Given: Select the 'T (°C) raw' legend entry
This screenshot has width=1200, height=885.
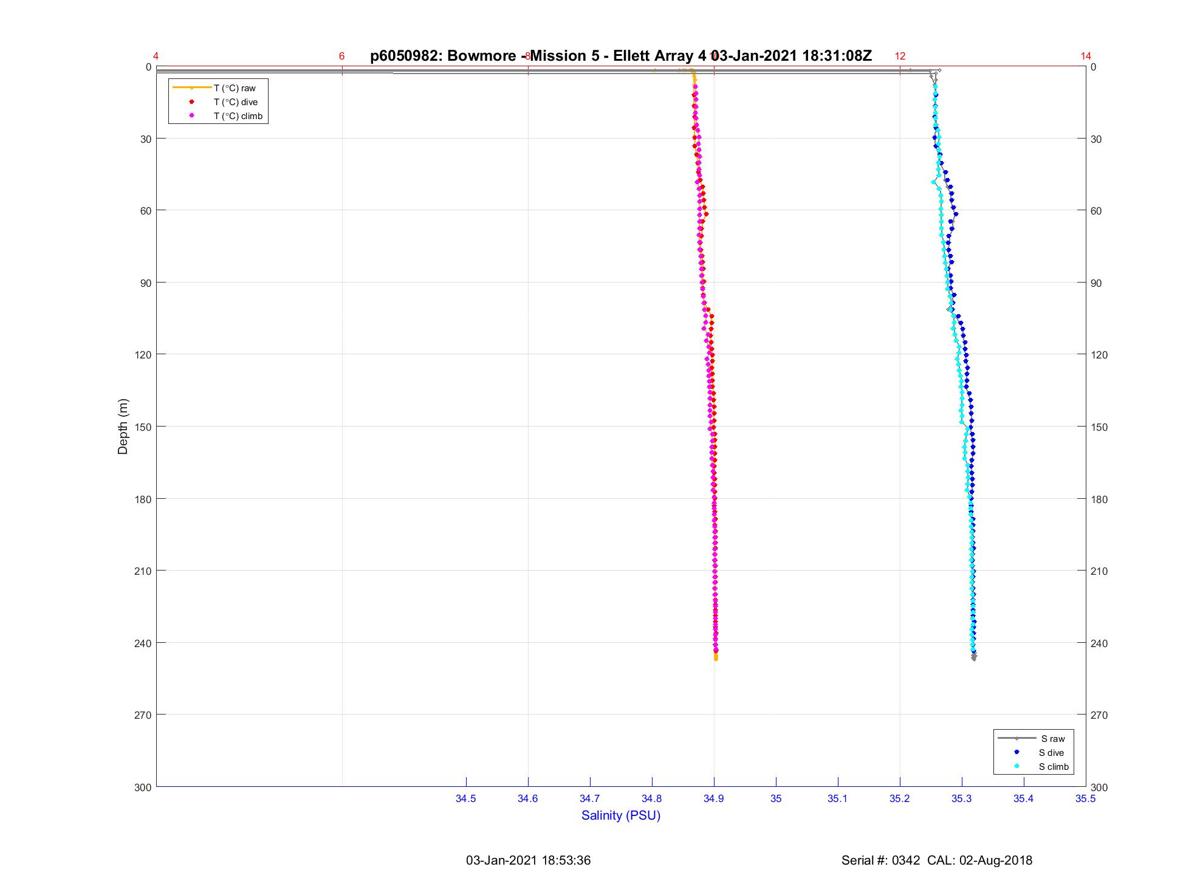Looking at the screenshot, I should coord(235,88).
